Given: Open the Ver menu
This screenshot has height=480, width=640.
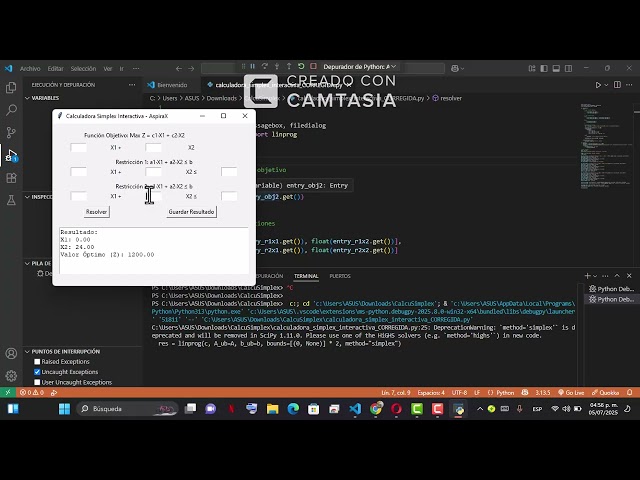Looking at the screenshot, I should (108, 69).
